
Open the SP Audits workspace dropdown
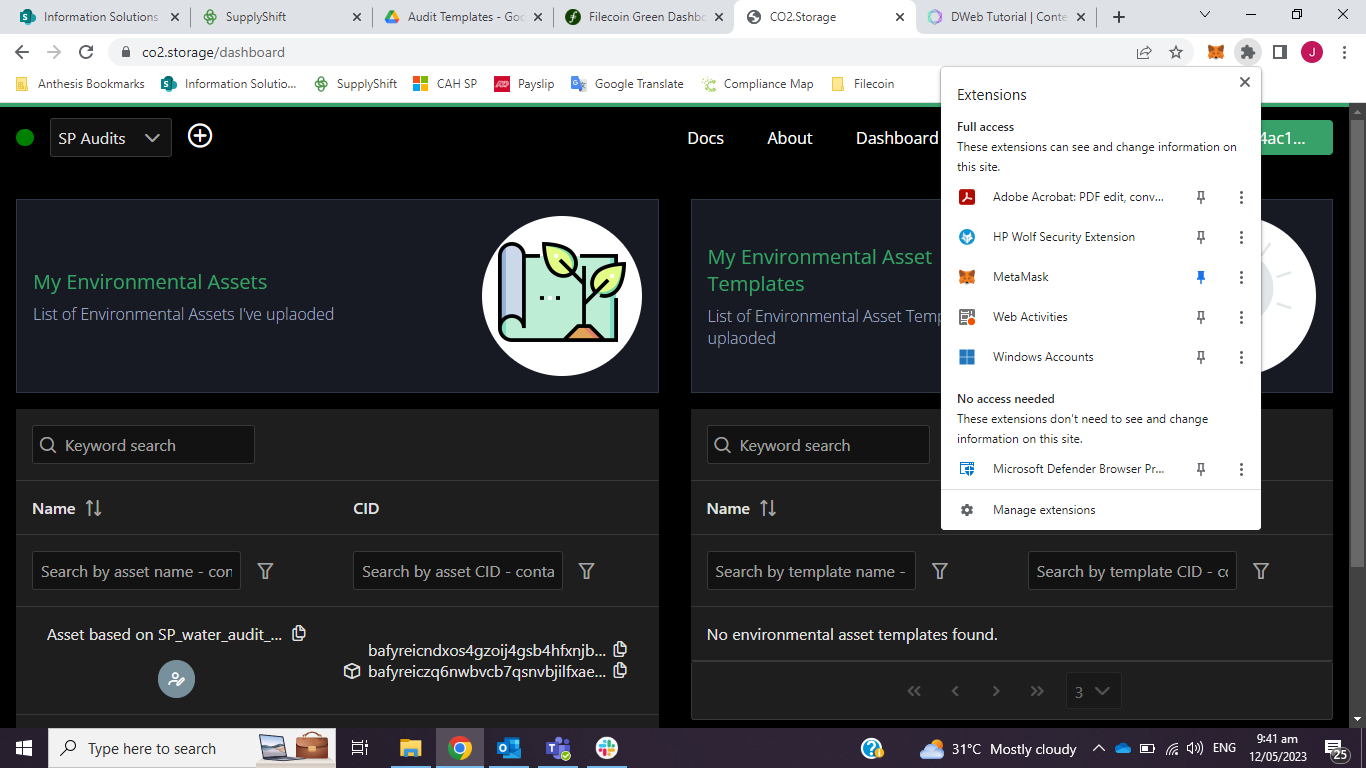(110, 137)
